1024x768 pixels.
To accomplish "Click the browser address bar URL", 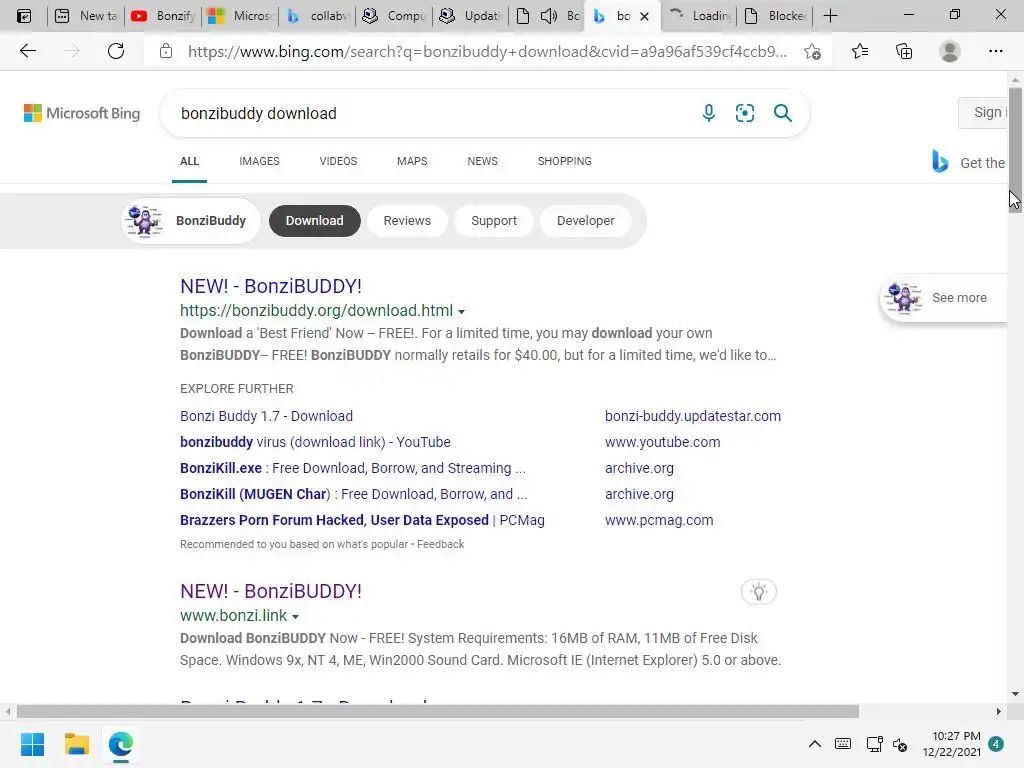I will coord(487,51).
